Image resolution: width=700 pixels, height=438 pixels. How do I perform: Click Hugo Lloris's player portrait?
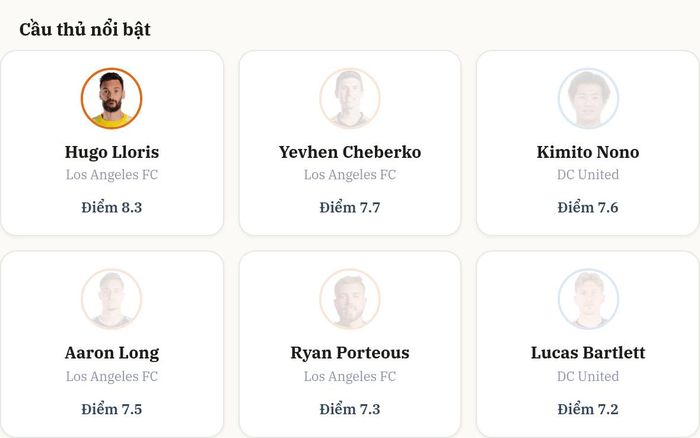coord(112,98)
